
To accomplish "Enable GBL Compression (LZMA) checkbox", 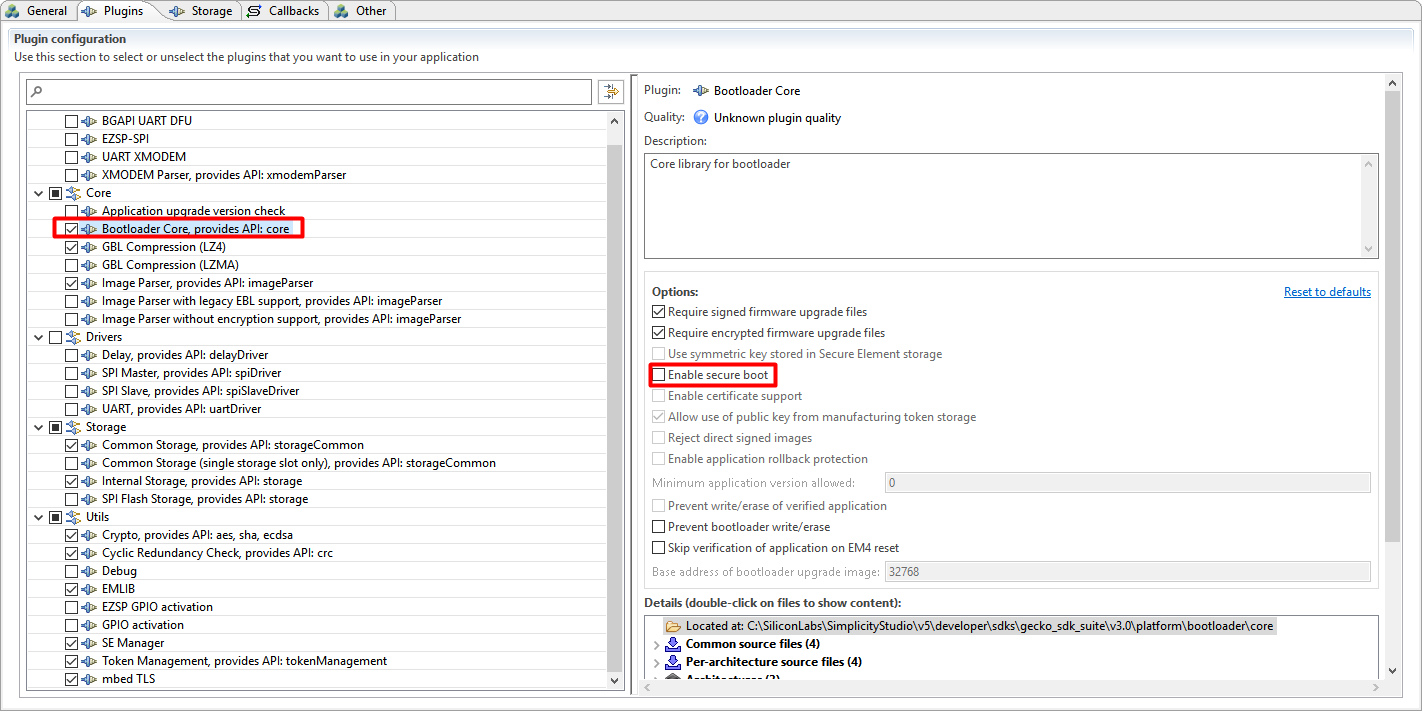I will pyautogui.click(x=71, y=265).
